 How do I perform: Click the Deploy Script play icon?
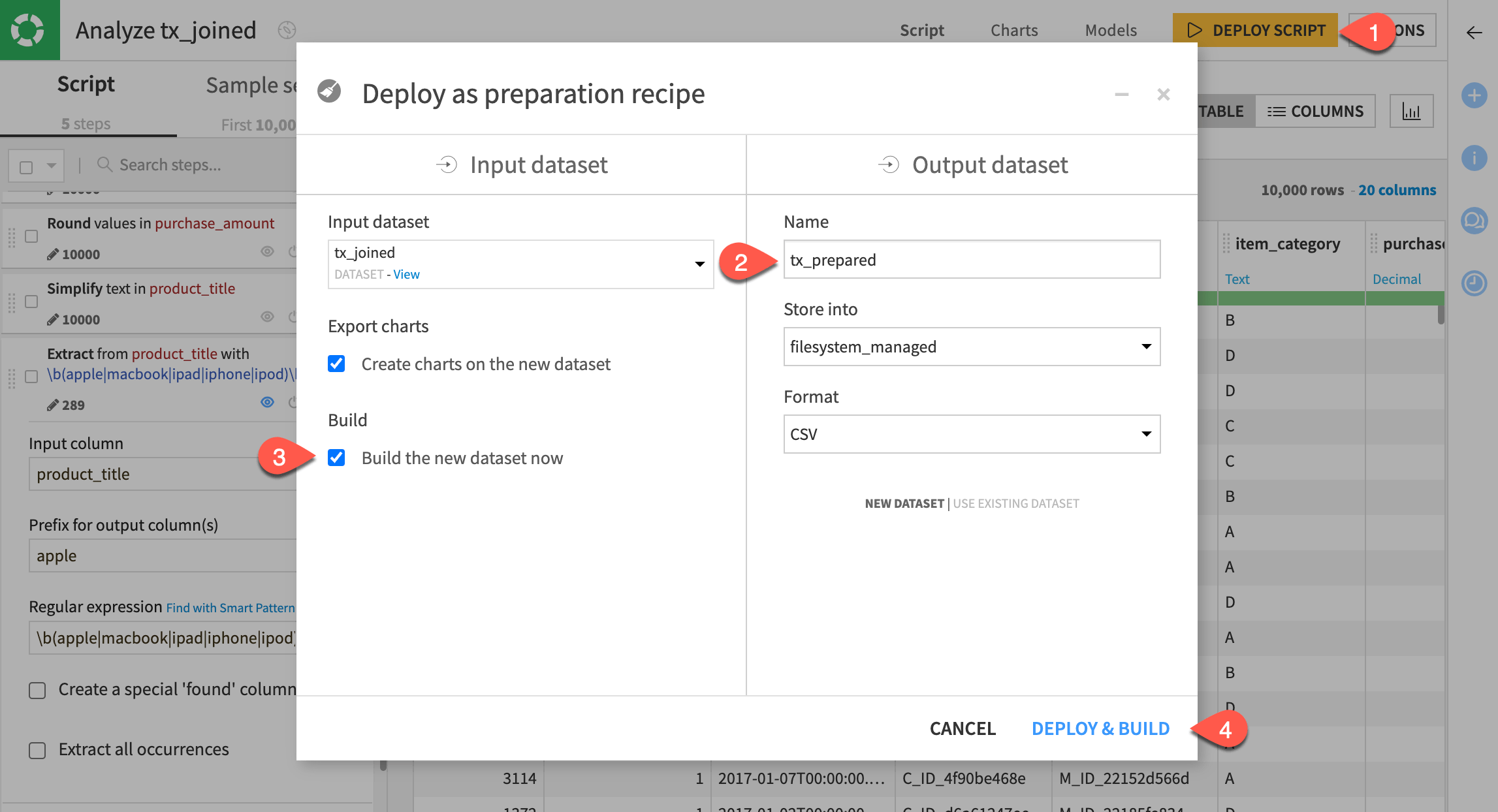coord(1194,30)
